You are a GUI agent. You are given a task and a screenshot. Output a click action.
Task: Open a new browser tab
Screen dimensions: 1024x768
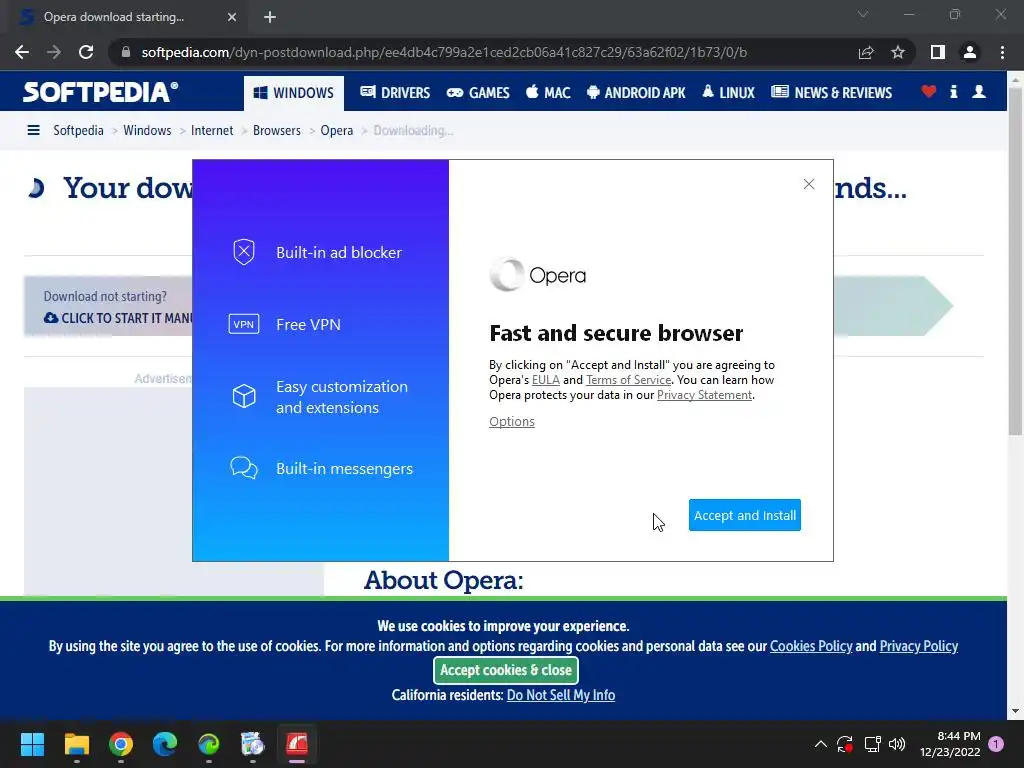[270, 17]
